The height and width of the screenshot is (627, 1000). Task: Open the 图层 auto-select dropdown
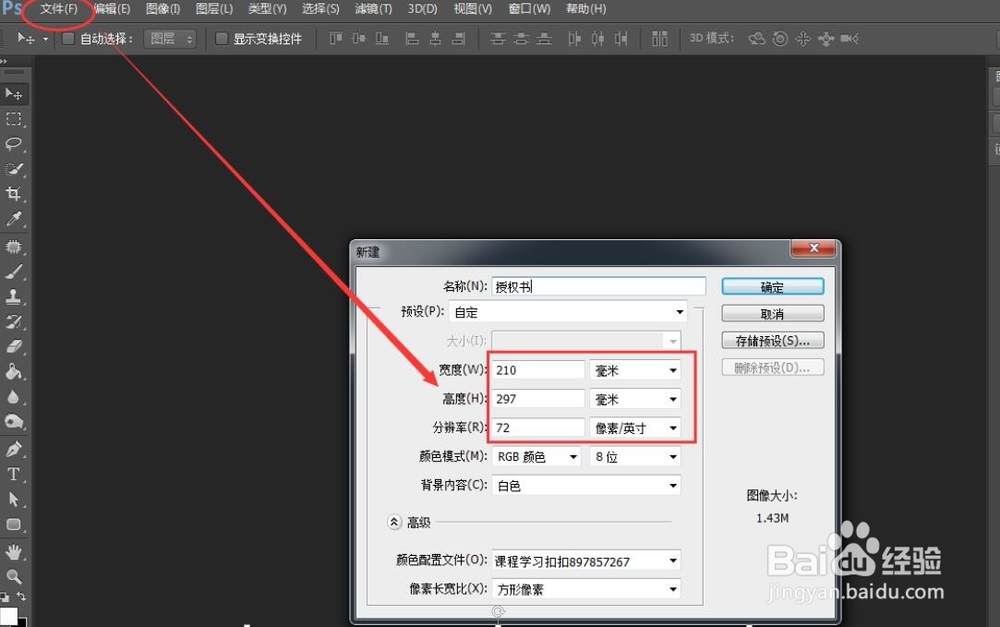[170, 39]
